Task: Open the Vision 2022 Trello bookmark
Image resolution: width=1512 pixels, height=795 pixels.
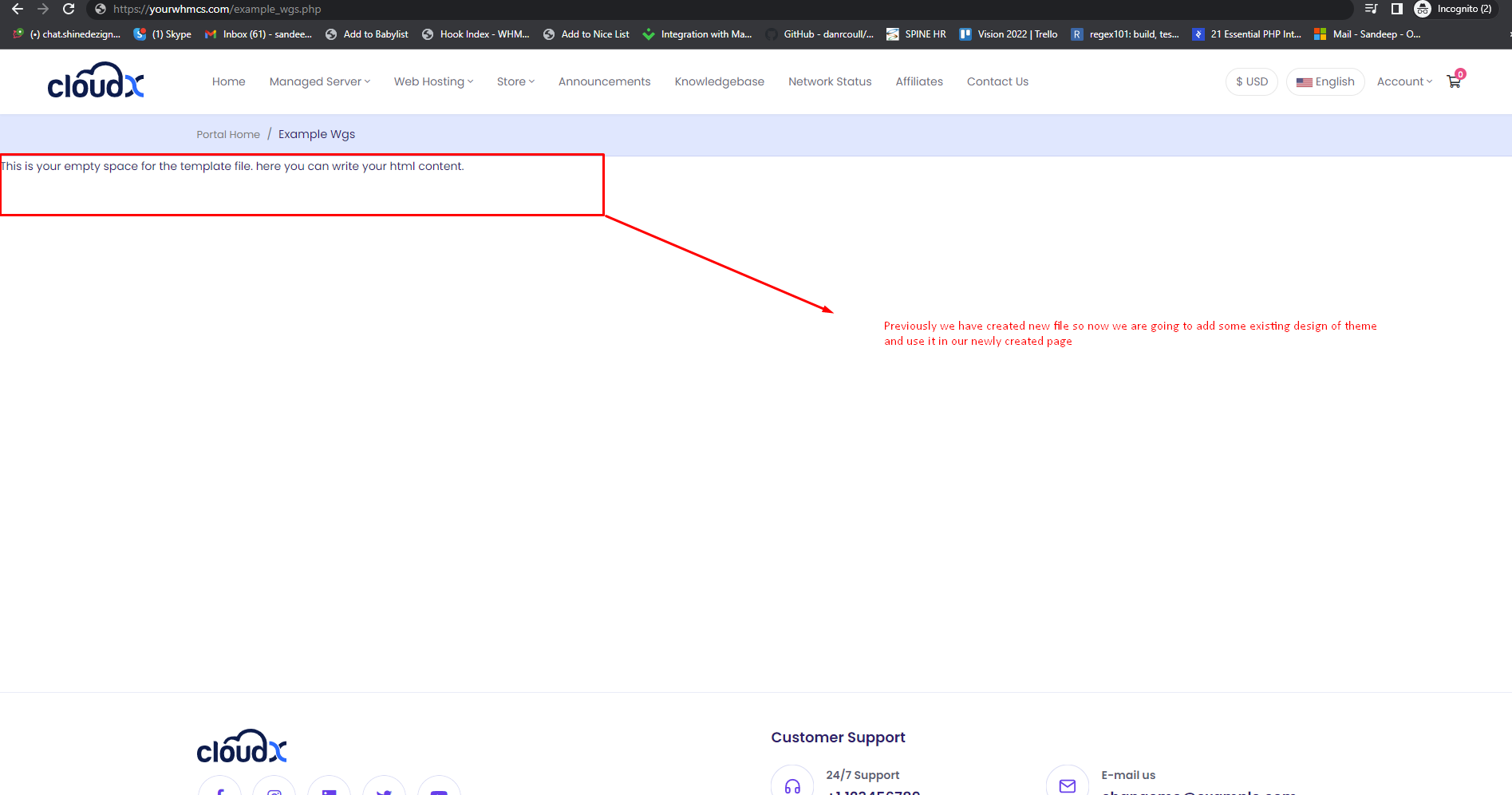Action: pos(1009,34)
